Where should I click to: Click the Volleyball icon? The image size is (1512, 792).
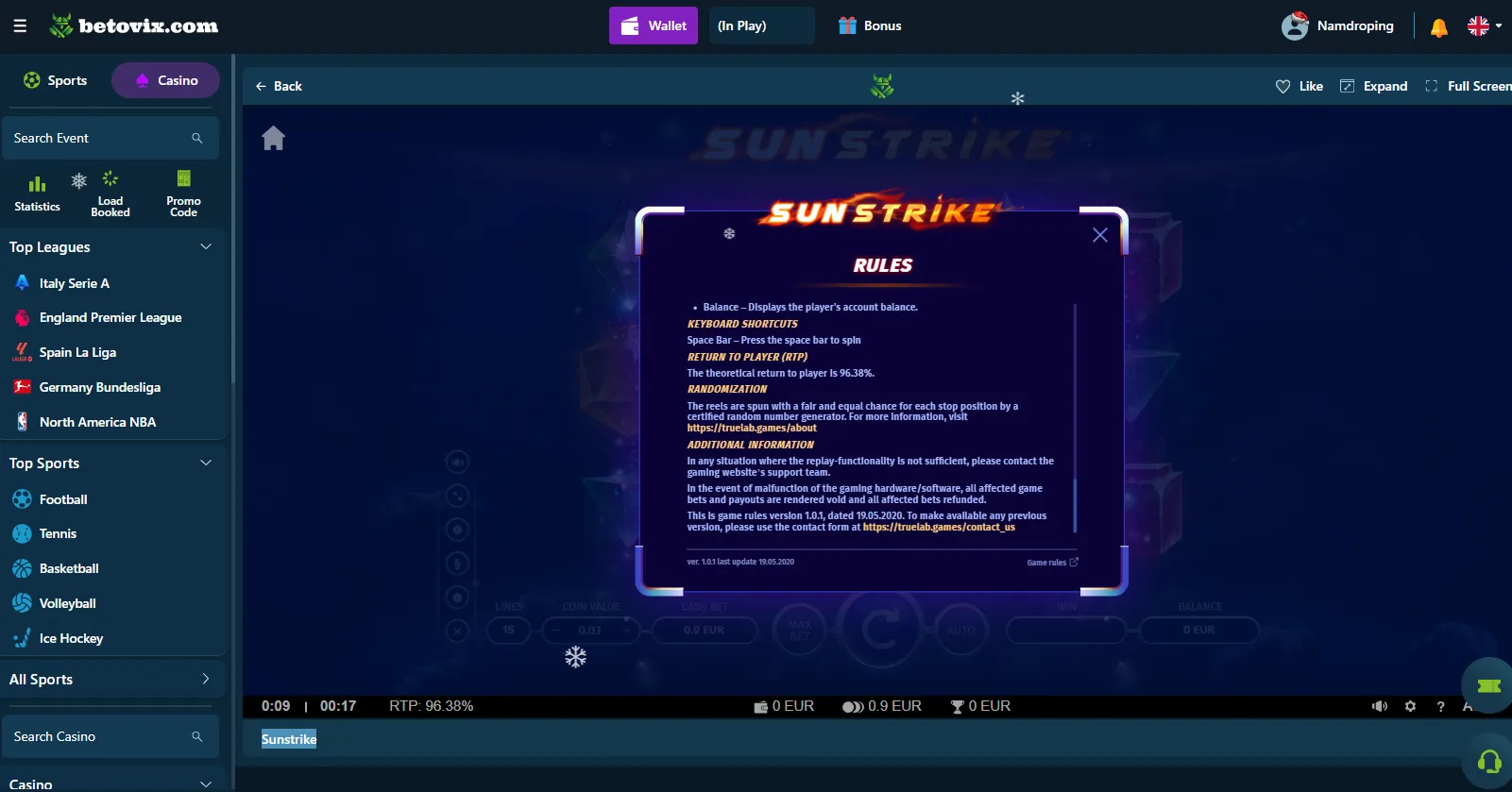click(22, 603)
